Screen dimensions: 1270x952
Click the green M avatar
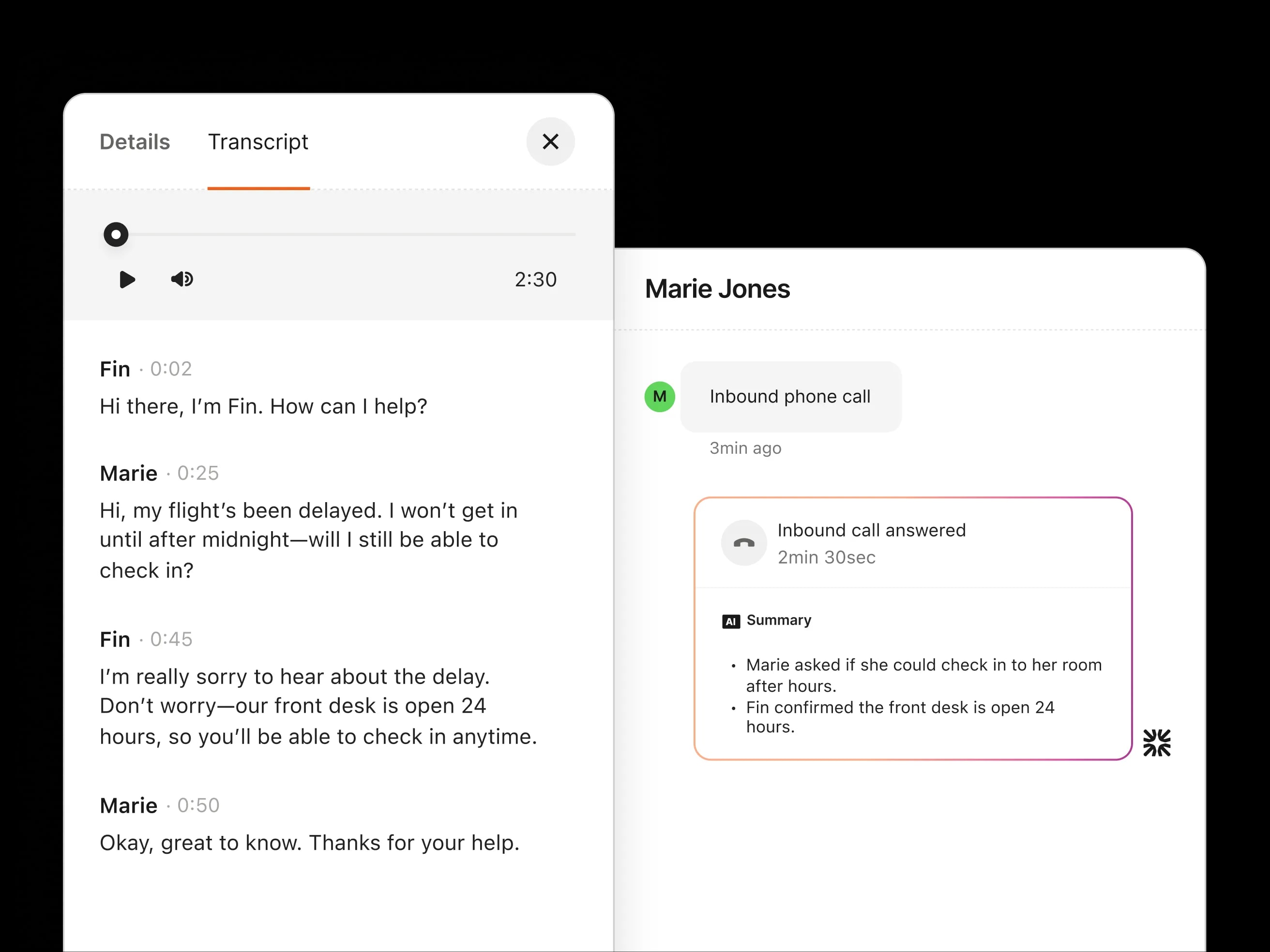[x=659, y=397]
